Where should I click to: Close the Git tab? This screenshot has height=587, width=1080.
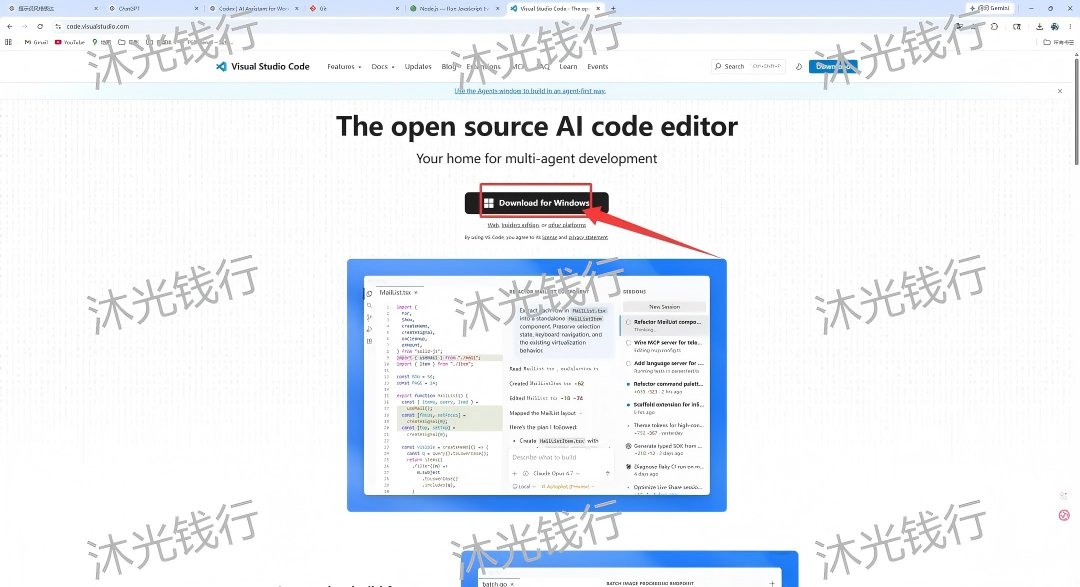tap(397, 8)
